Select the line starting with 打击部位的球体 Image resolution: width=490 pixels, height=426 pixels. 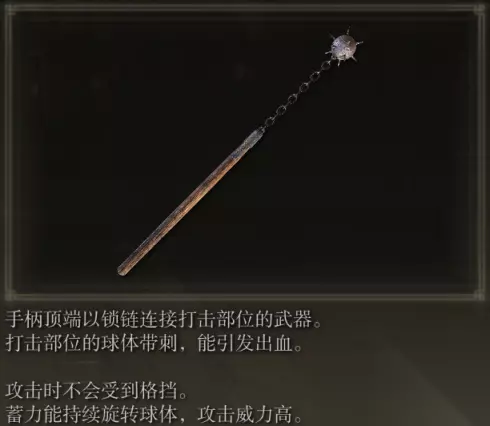point(154,343)
